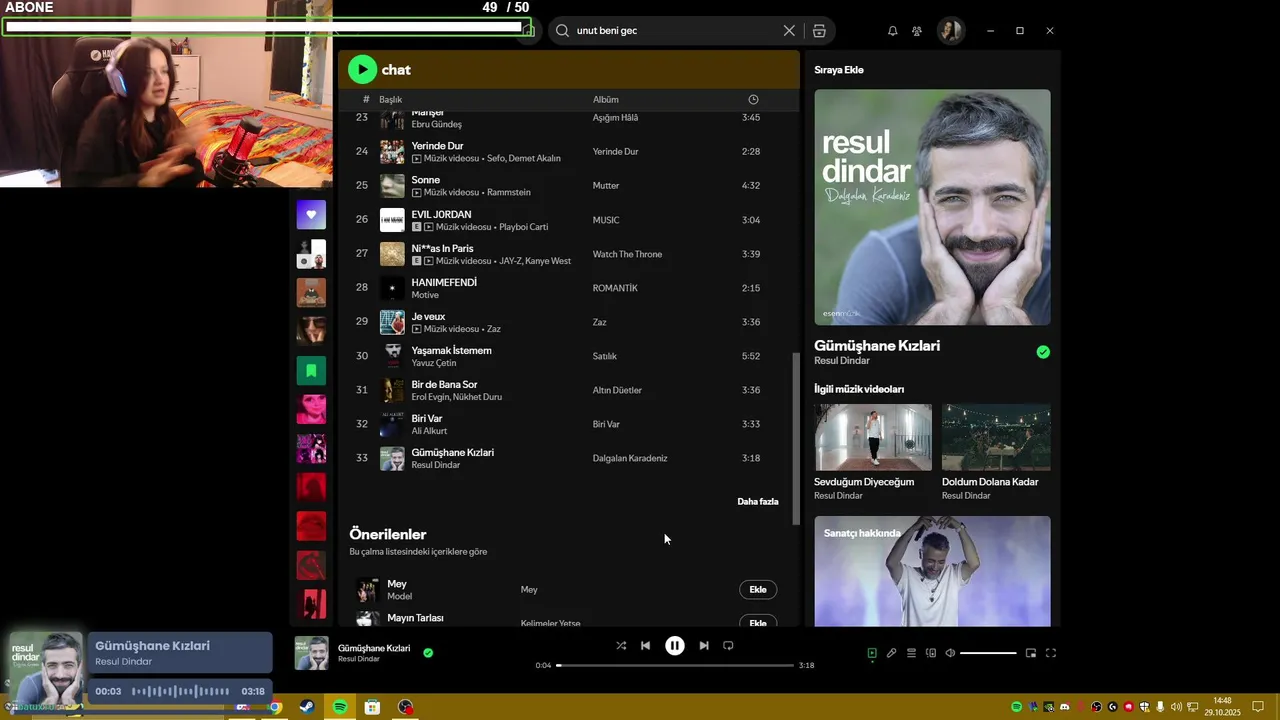Open the Browse icon in search bar

tap(819, 31)
